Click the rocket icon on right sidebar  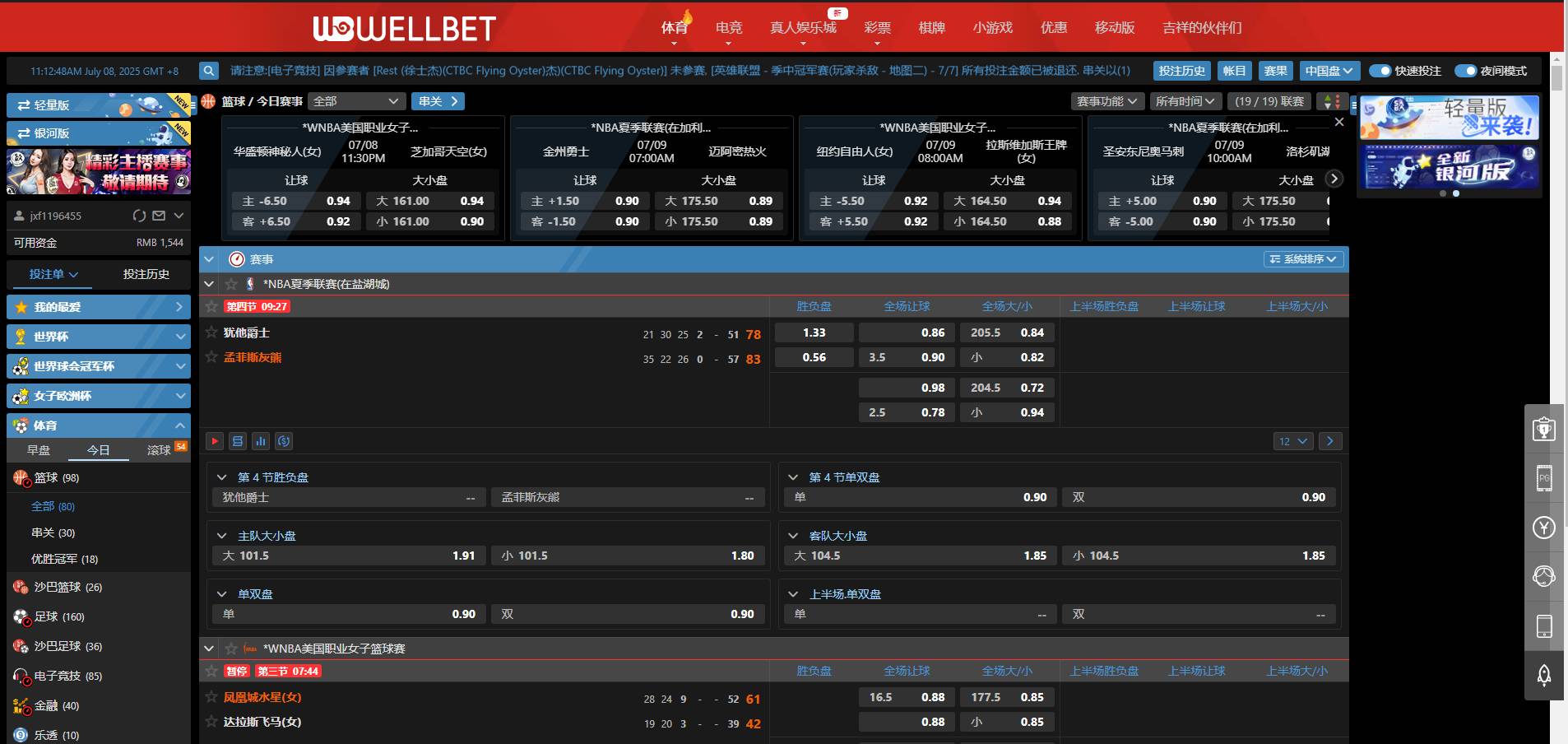[1543, 675]
